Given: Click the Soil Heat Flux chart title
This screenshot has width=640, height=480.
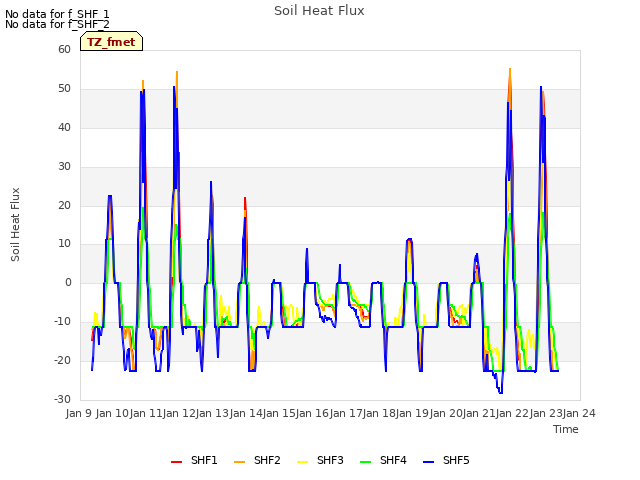Looking at the screenshot, I should (x=319, y=11).
